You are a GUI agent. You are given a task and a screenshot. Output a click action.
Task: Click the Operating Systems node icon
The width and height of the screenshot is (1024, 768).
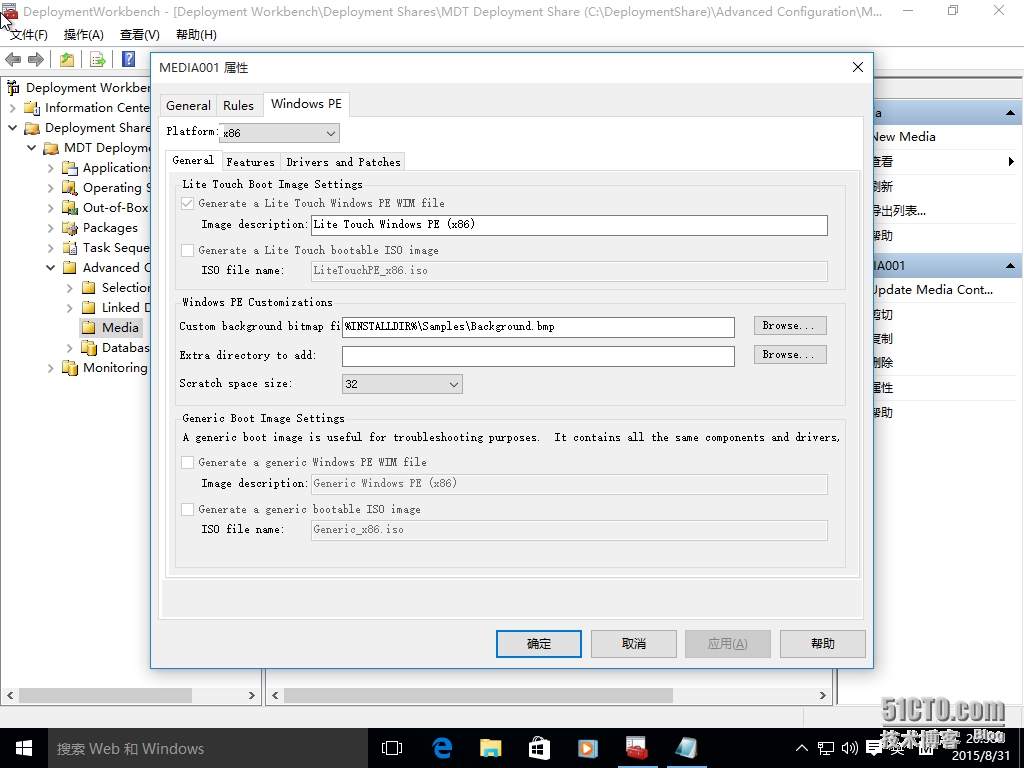coord(70,188)
